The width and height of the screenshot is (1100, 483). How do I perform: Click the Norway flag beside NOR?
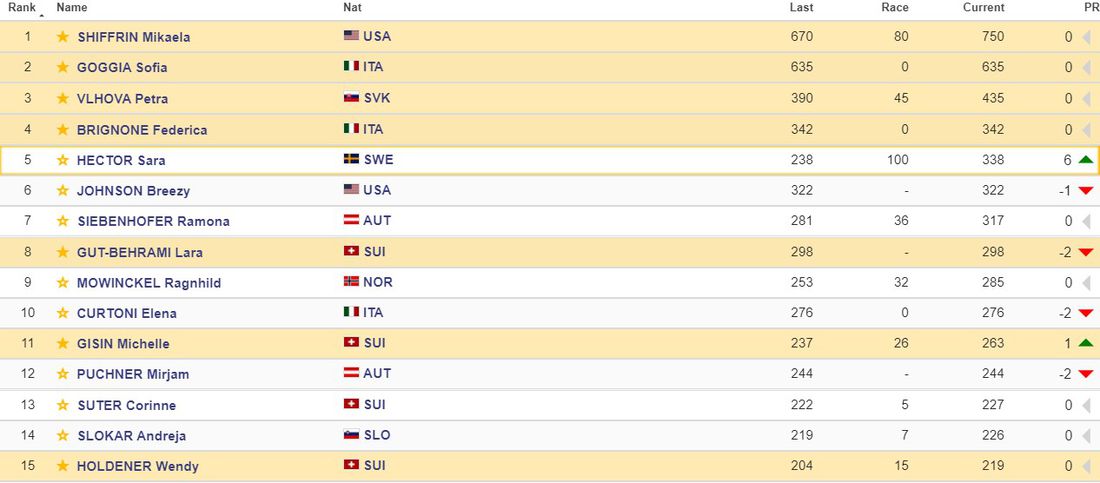click(351, 282)
